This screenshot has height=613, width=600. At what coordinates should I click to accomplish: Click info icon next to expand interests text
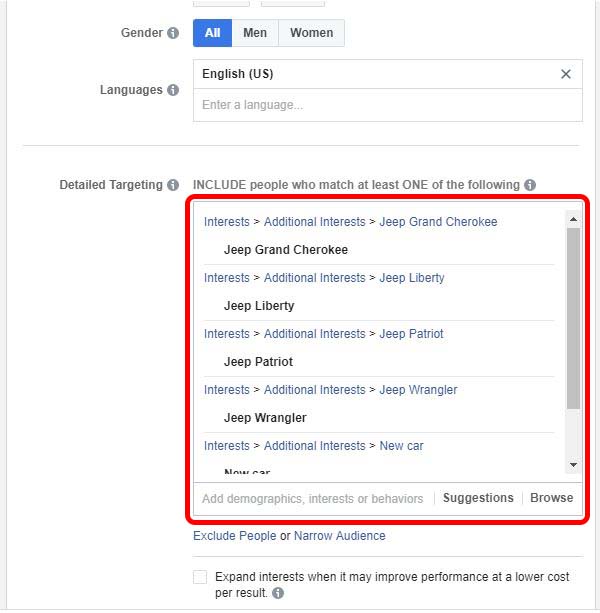278,593
